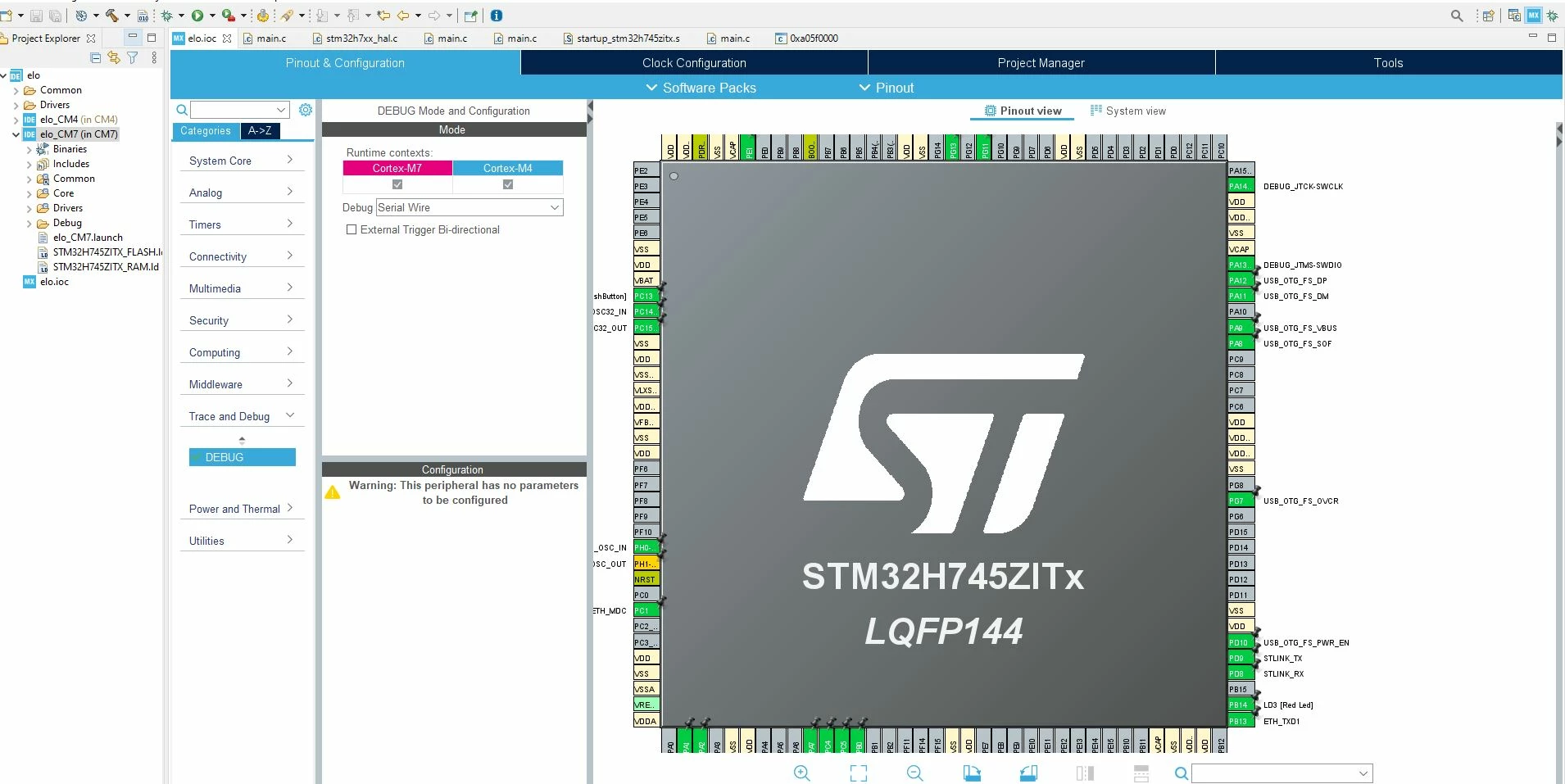The height and width of the screenshot is (784, 1565).
Task: Enable External Trigger Bi-directional checkbox
Action: tap(352, 229)
